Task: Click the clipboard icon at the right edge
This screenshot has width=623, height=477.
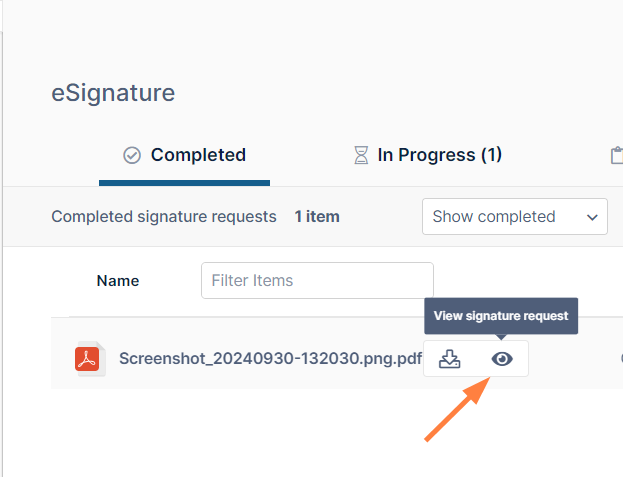Action: [617, 155]
